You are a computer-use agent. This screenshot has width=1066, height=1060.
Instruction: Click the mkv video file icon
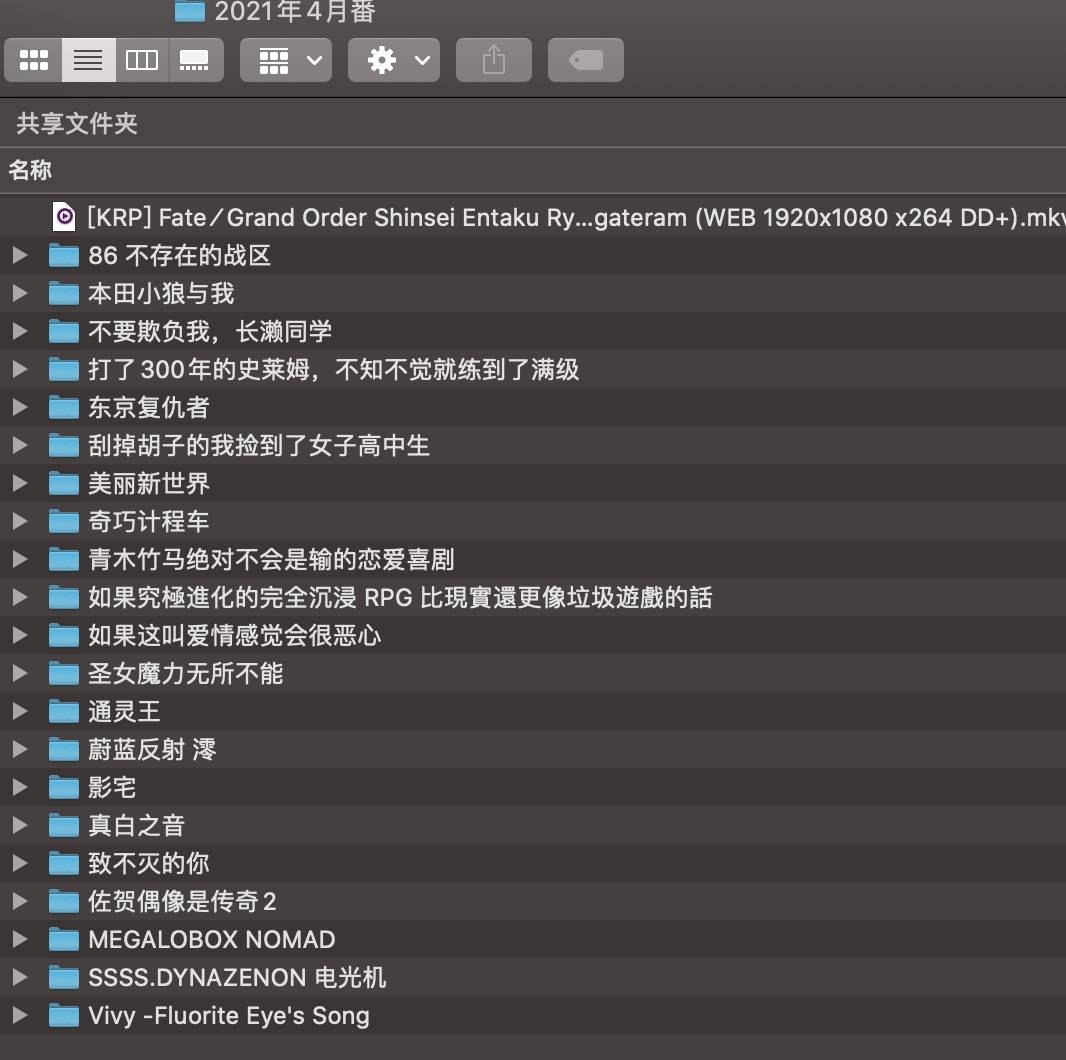click(64, 217)
